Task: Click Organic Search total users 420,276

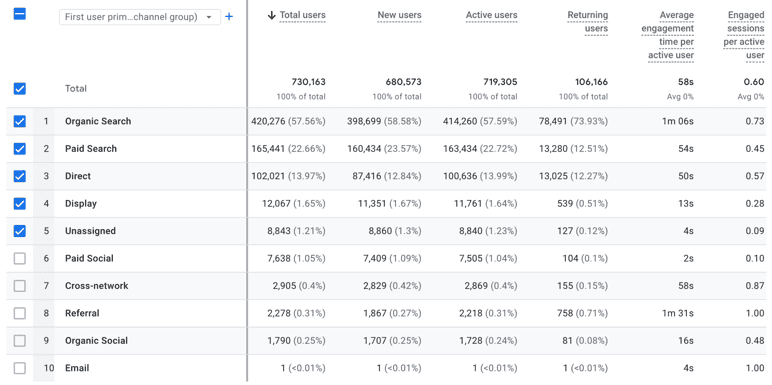Action: click(268, 121)
